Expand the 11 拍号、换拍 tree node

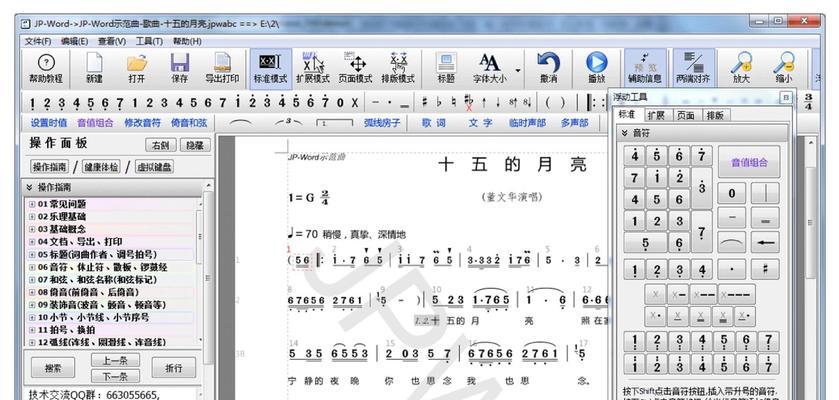coord(32,330)
